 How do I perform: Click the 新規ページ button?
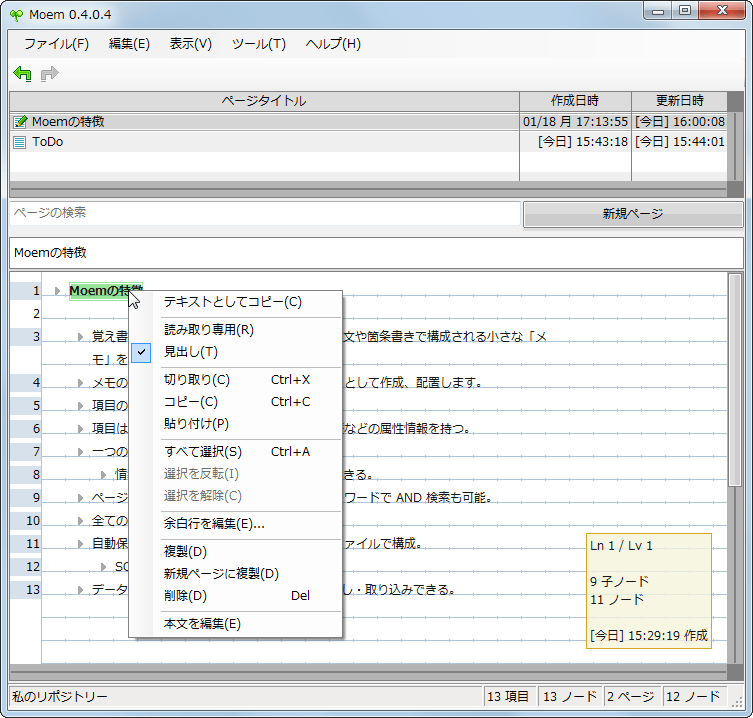click(633, 214)
